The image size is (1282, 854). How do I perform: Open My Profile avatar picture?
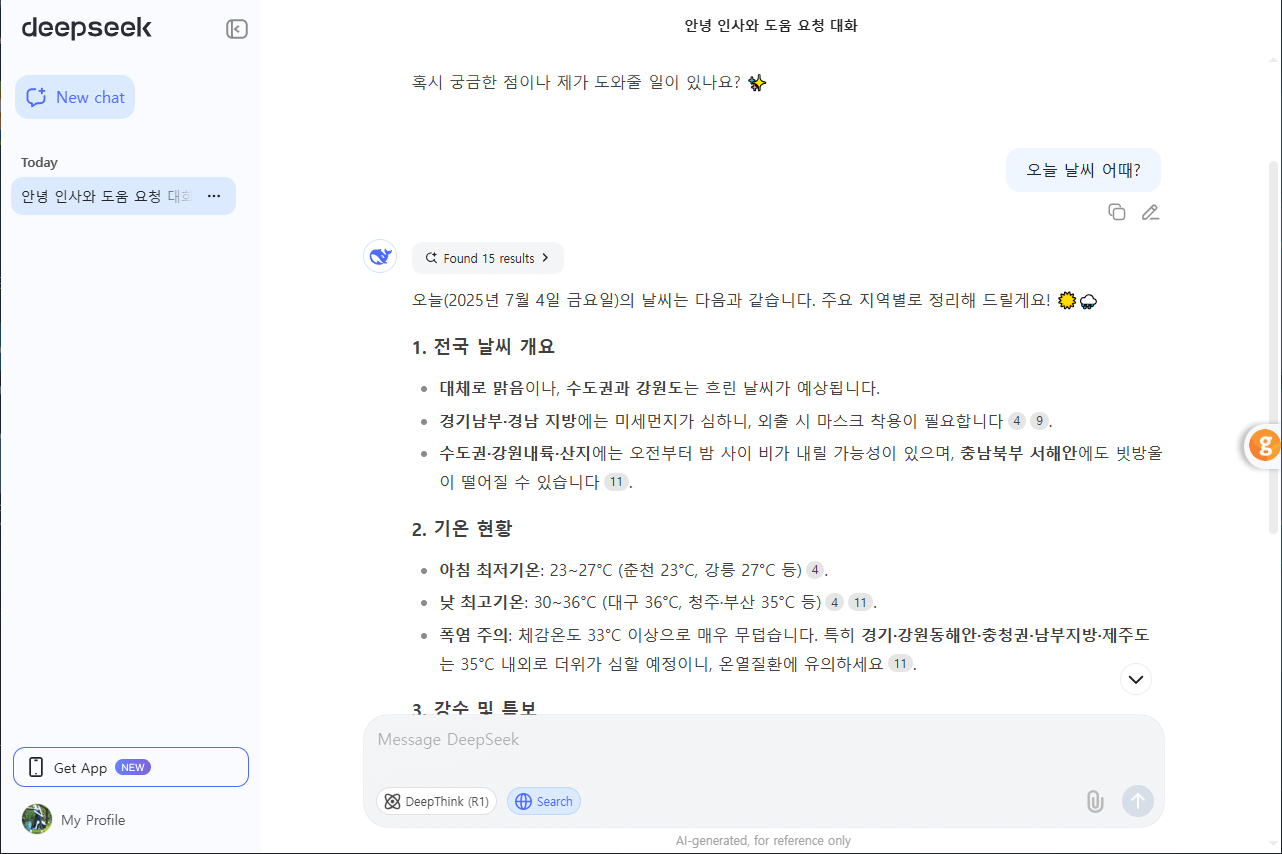pos(37,819)
